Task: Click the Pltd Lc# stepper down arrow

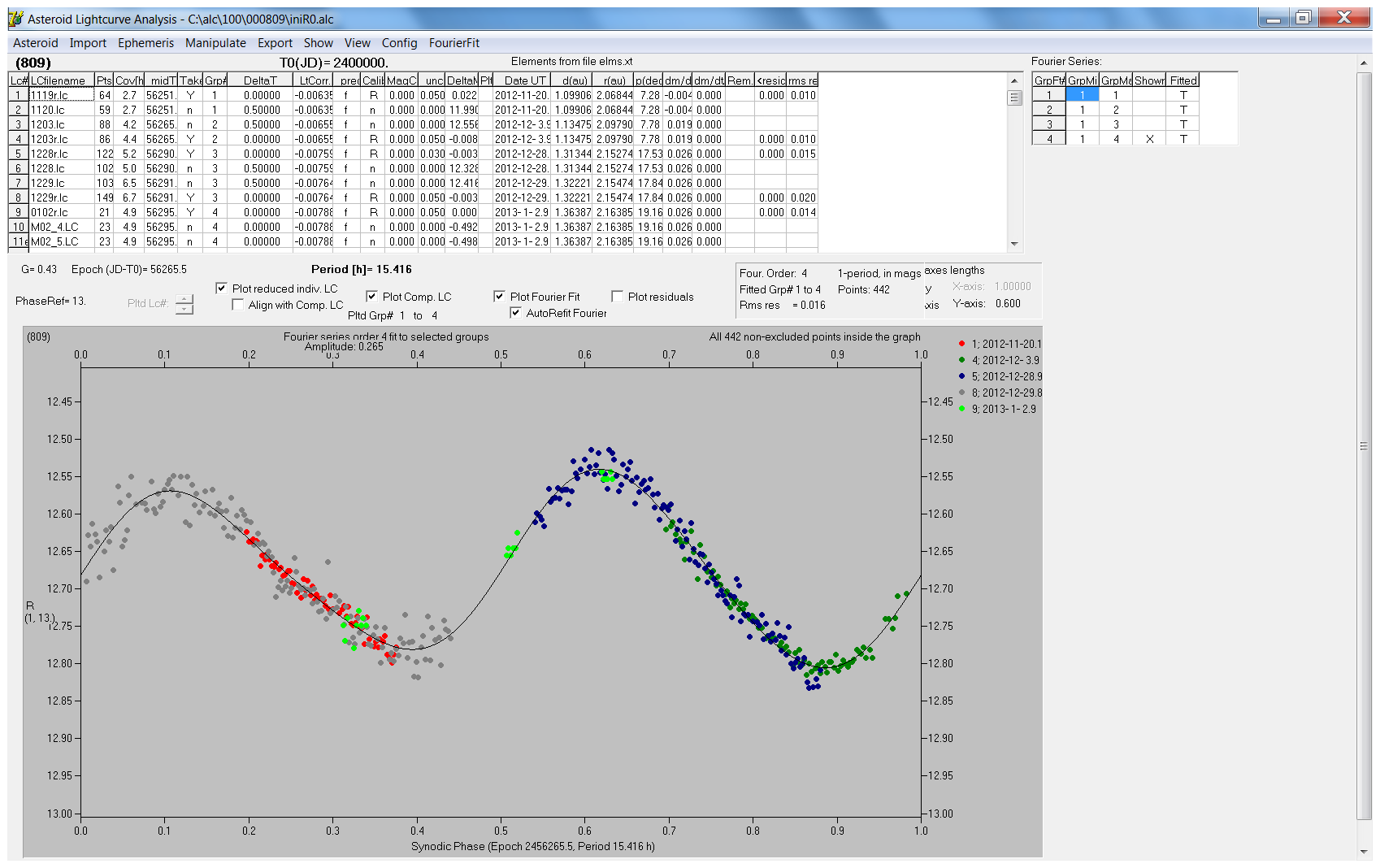Action: tap(184, 309)
